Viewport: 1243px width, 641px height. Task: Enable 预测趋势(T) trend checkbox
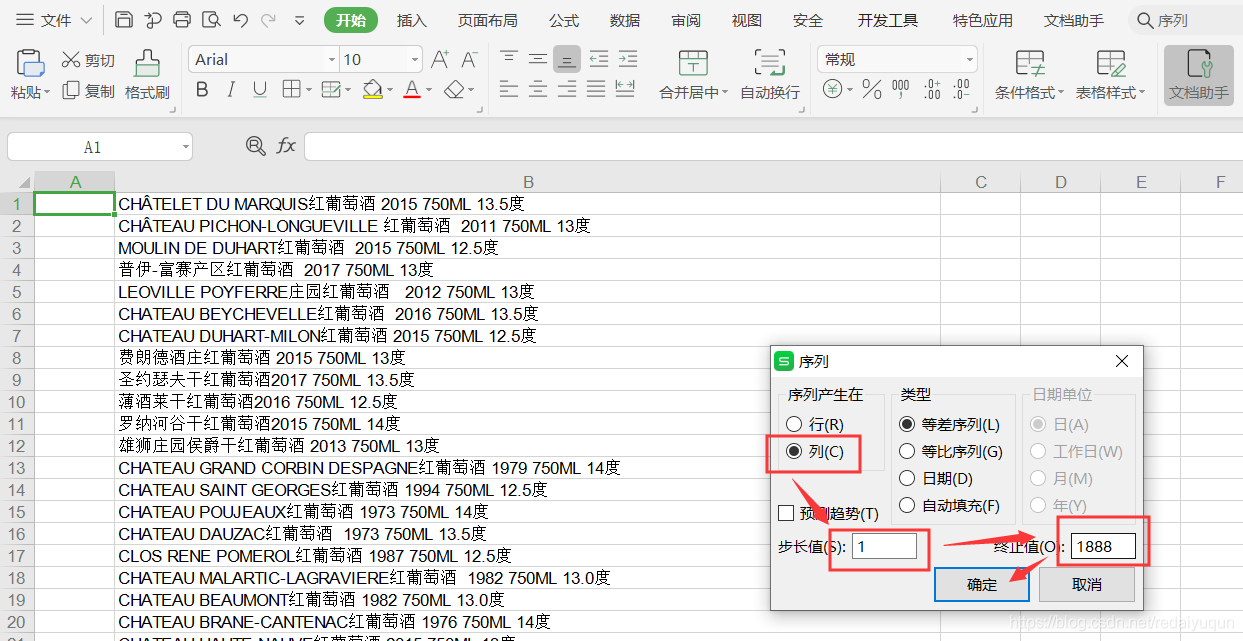(787, 513)
